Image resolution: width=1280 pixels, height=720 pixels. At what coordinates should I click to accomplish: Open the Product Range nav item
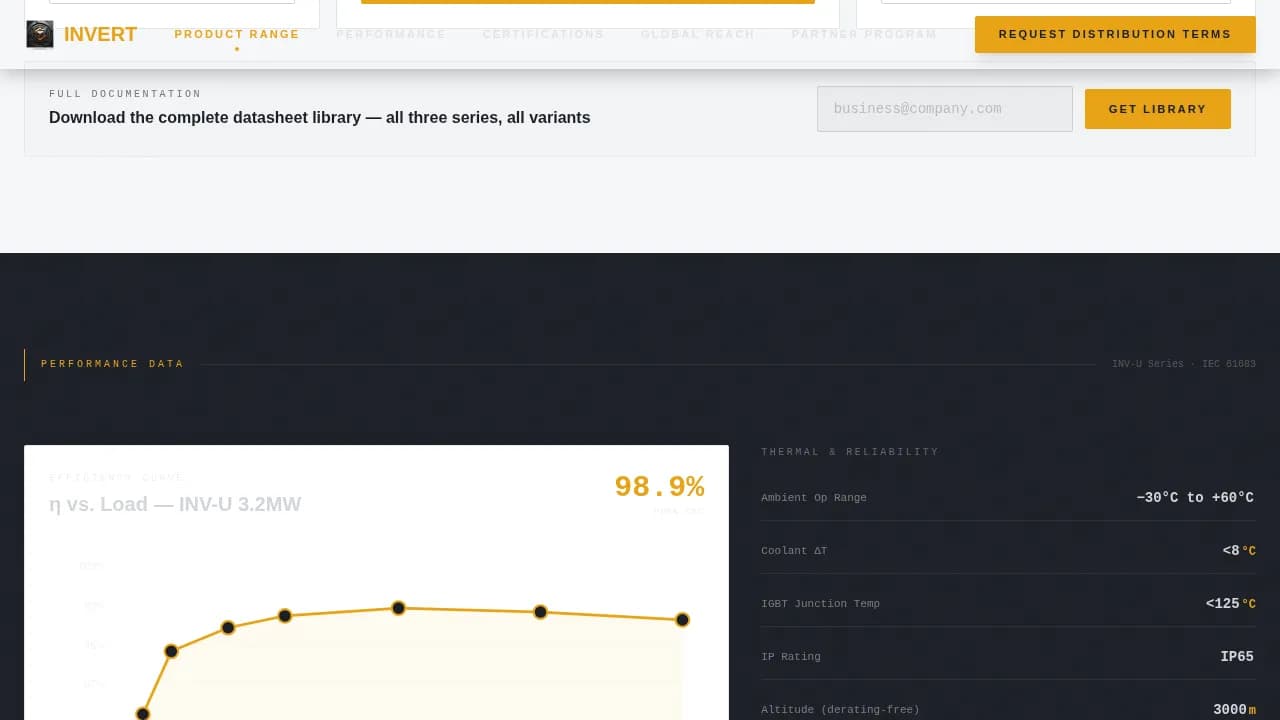(x=237, y=34)
